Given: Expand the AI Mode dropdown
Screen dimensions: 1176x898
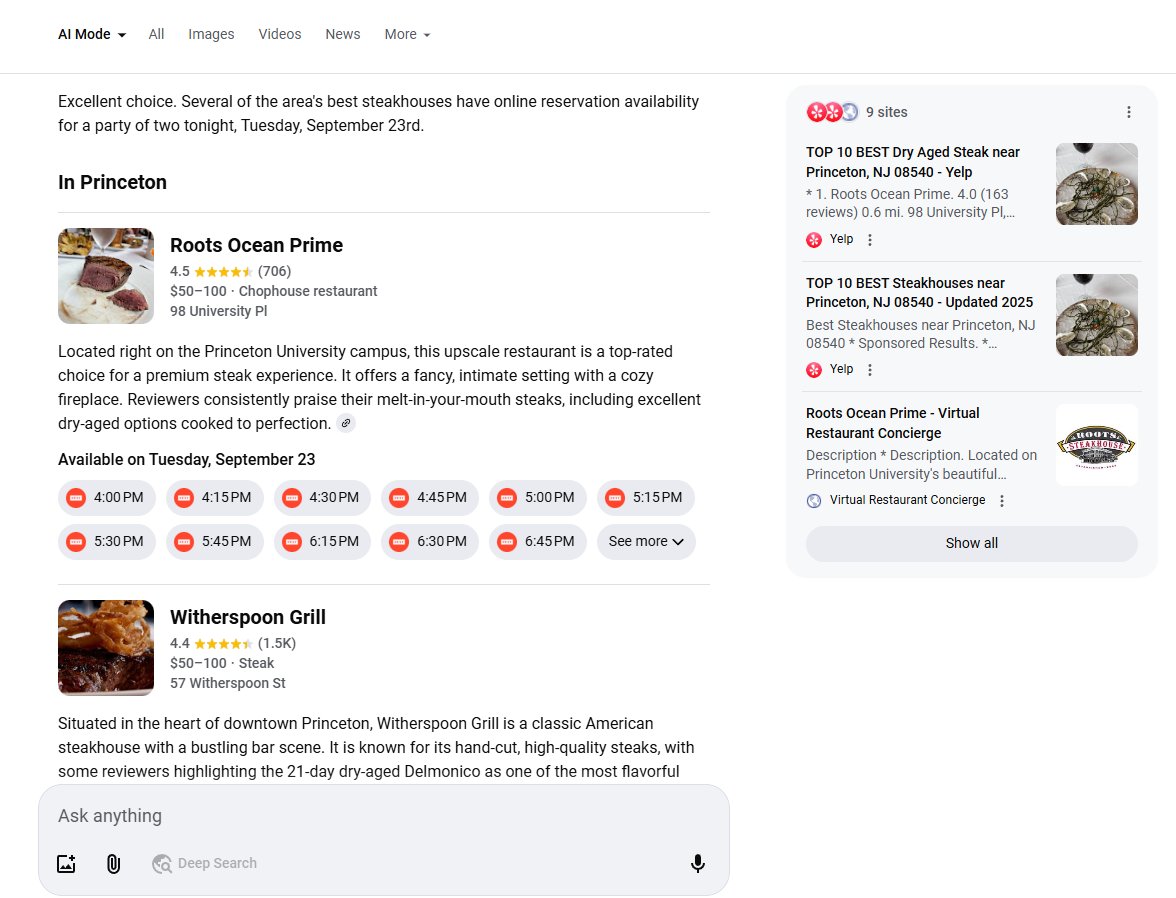Looking at the screenshot, I should click(92, 34).
